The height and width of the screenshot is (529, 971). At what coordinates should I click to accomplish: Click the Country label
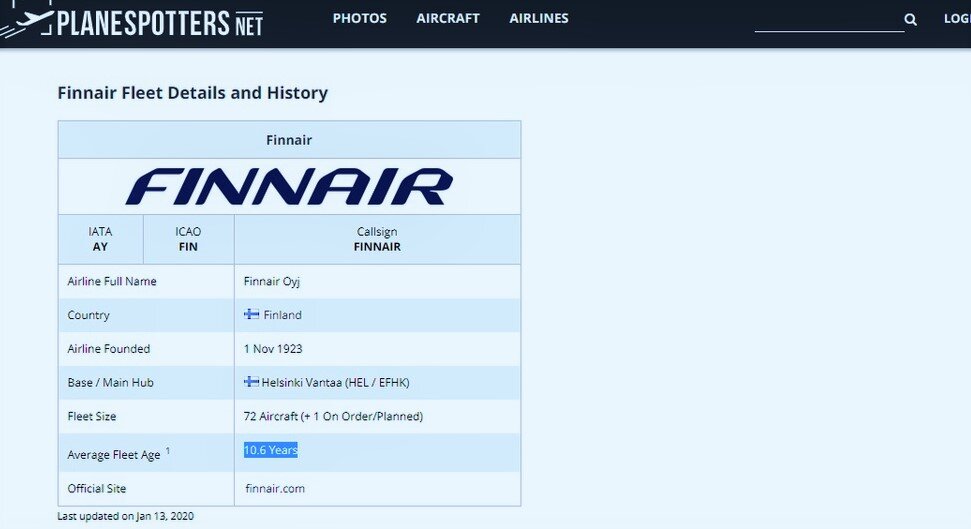coord(89,315)
